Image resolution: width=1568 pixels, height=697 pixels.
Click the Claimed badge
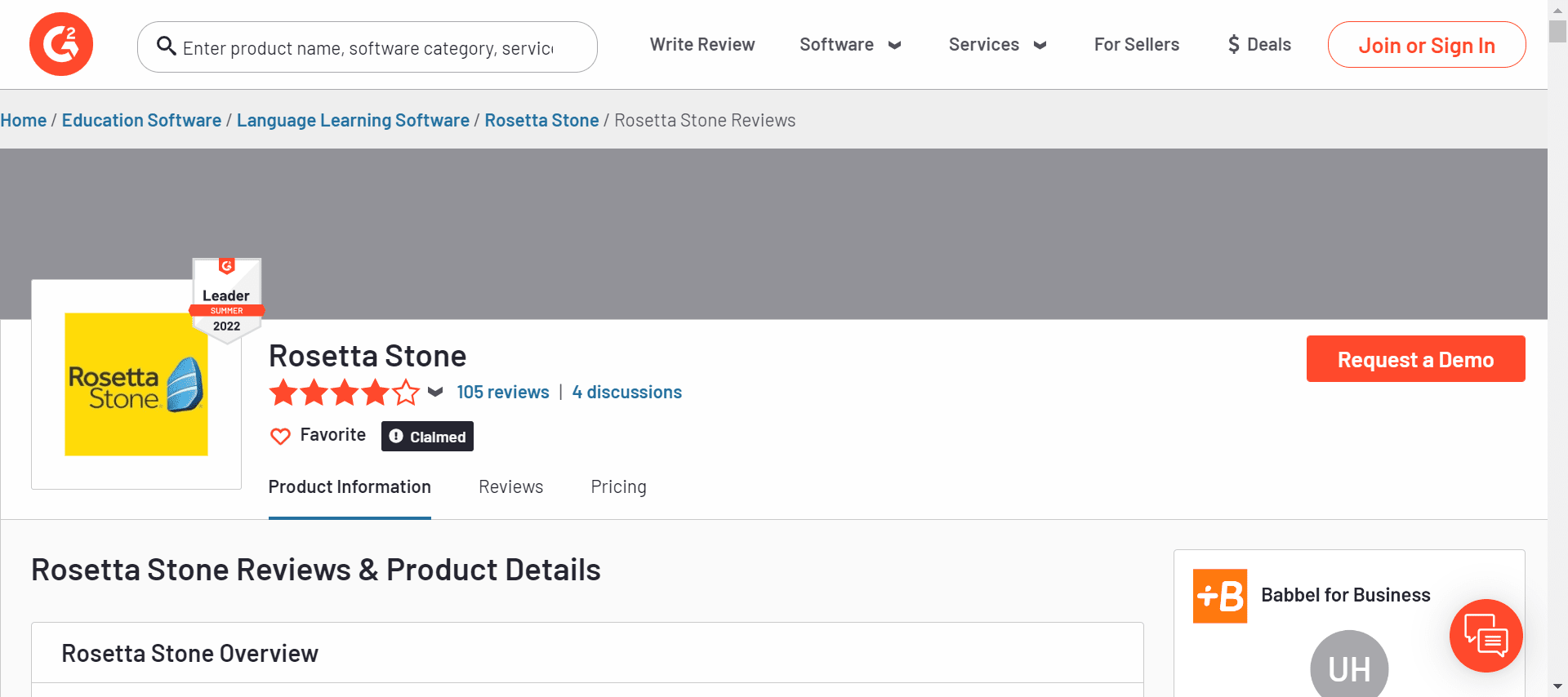point(427,437)
